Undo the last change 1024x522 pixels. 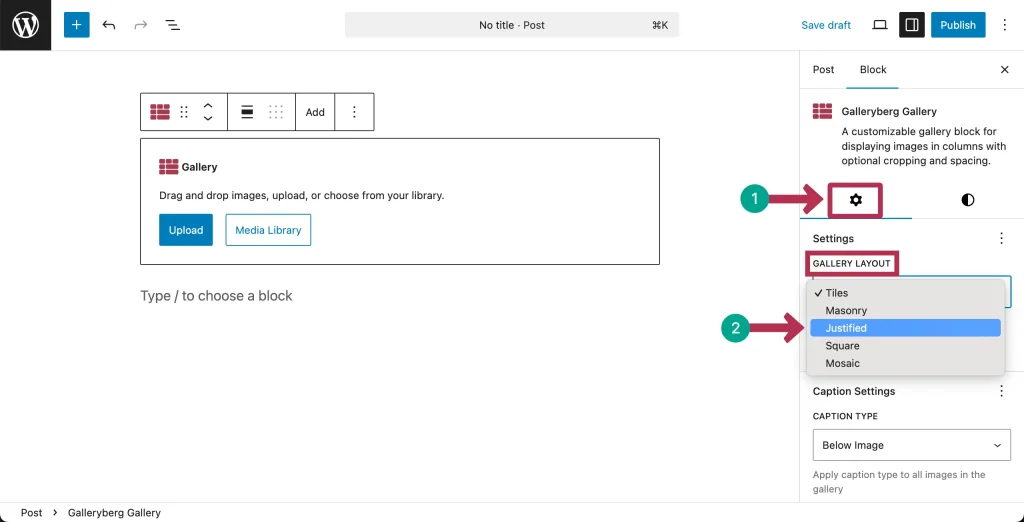(109, 25)
